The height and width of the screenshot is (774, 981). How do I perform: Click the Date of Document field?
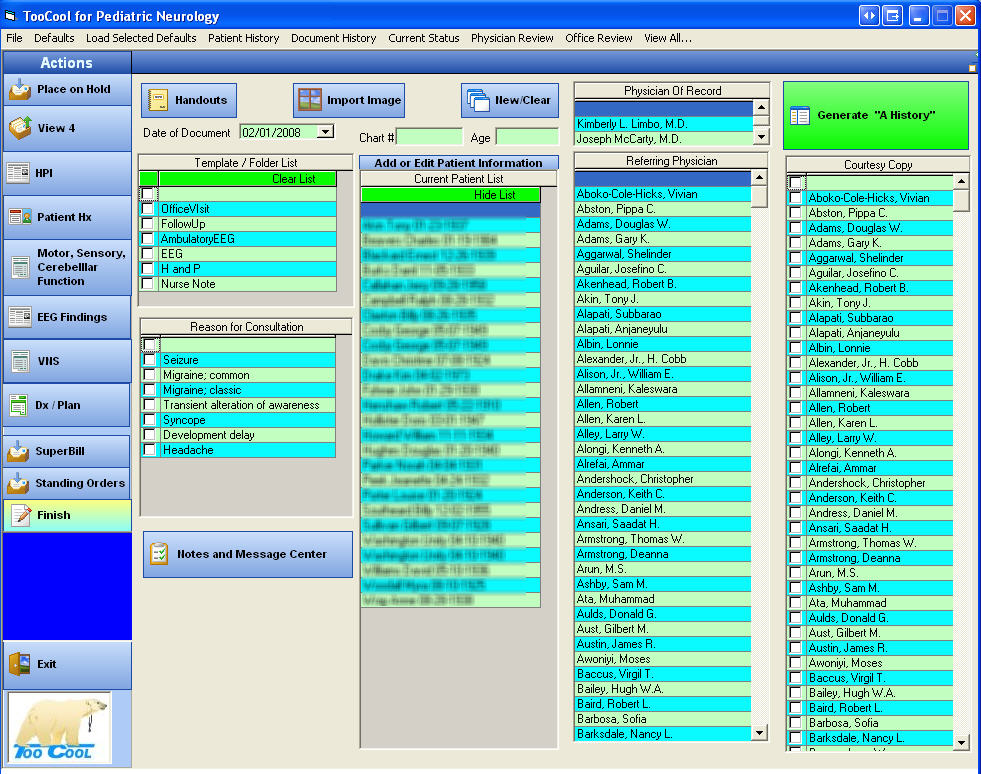click(x=279, y=133)
